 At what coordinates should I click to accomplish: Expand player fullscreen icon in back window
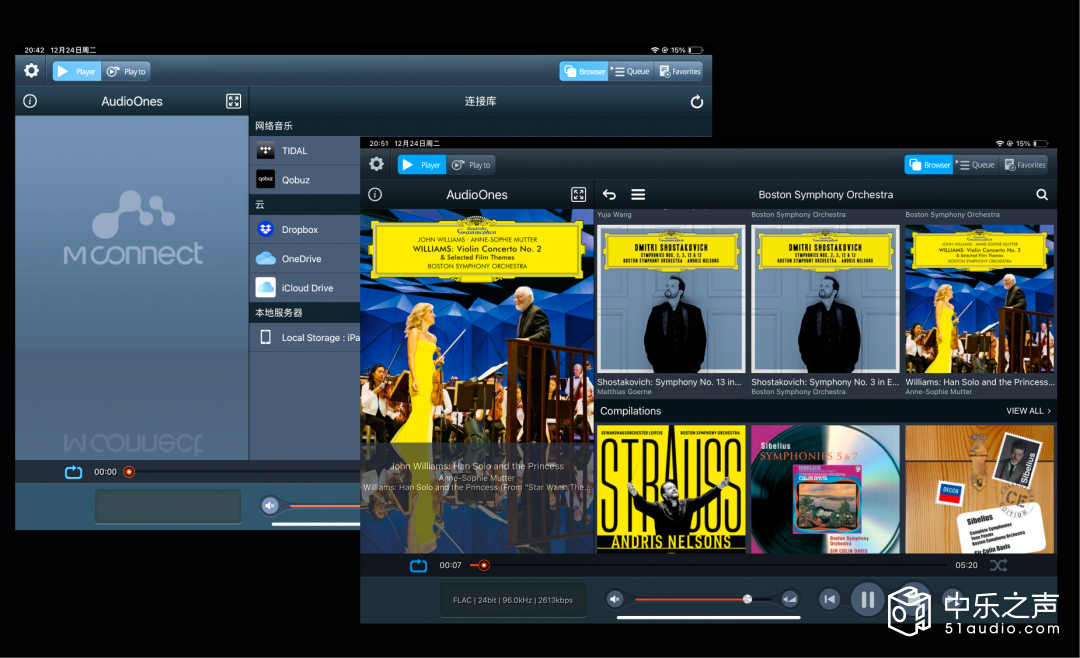[x=233, y=101]
